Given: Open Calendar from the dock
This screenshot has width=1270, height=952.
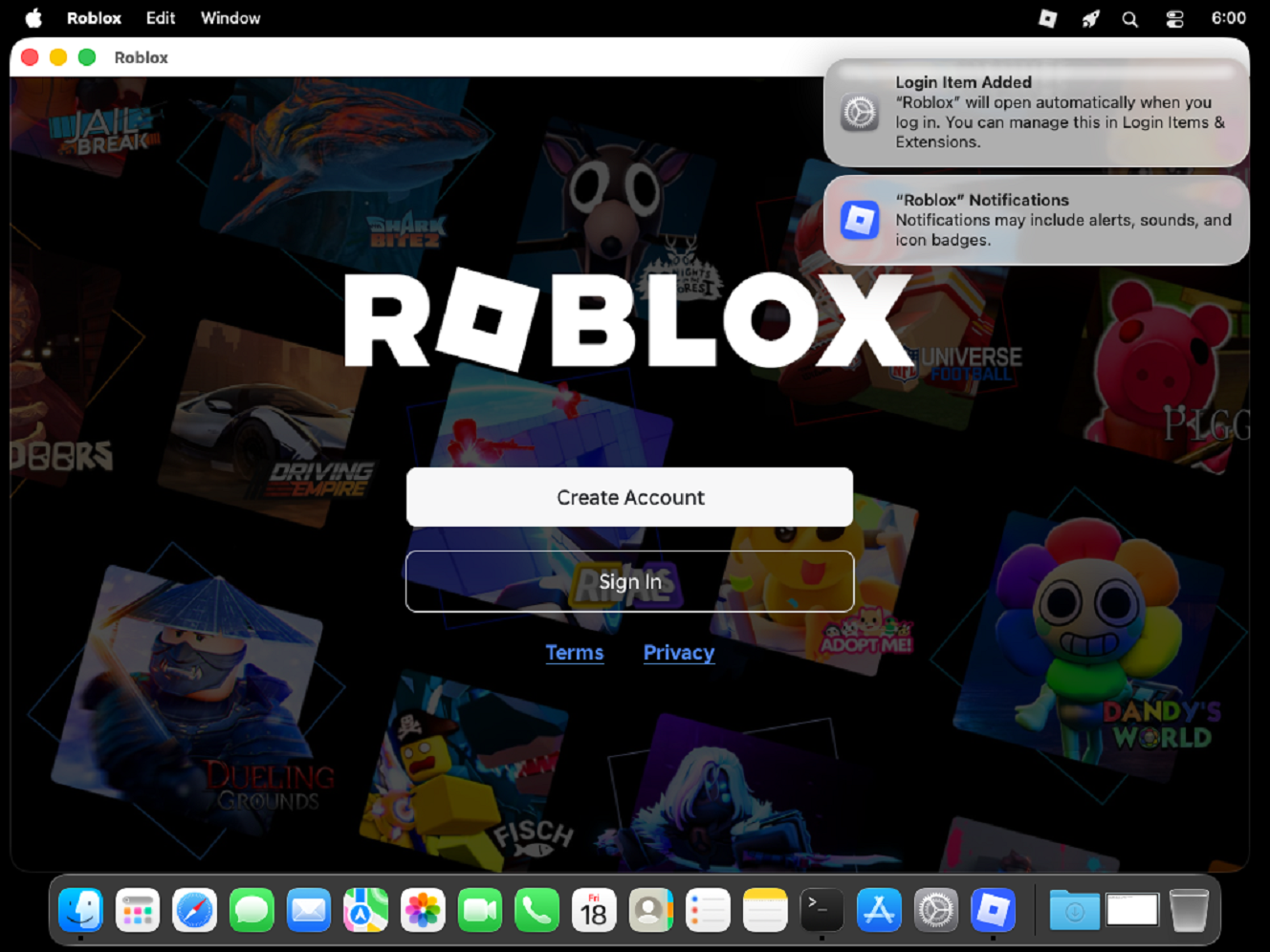Looking at the screenshot, I should coord(594,910).
